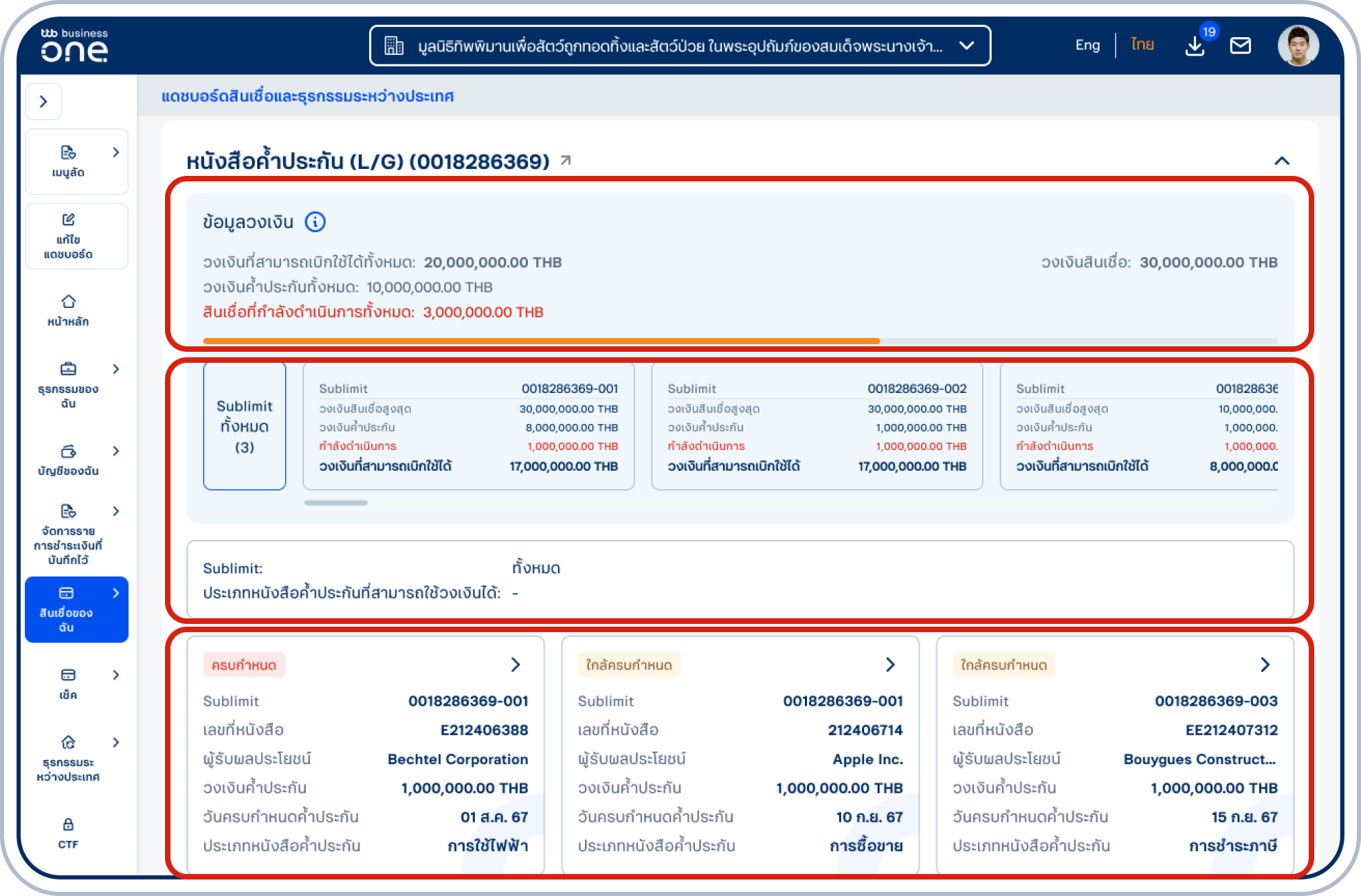Open the user profile avatar
Image resolution: width=1361 pixels, height=896 pixels.
pos(1298,46)
